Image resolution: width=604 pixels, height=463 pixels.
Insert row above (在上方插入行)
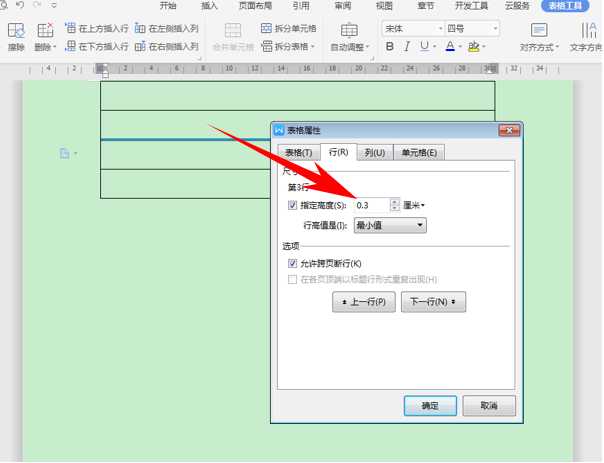[97, 29]
